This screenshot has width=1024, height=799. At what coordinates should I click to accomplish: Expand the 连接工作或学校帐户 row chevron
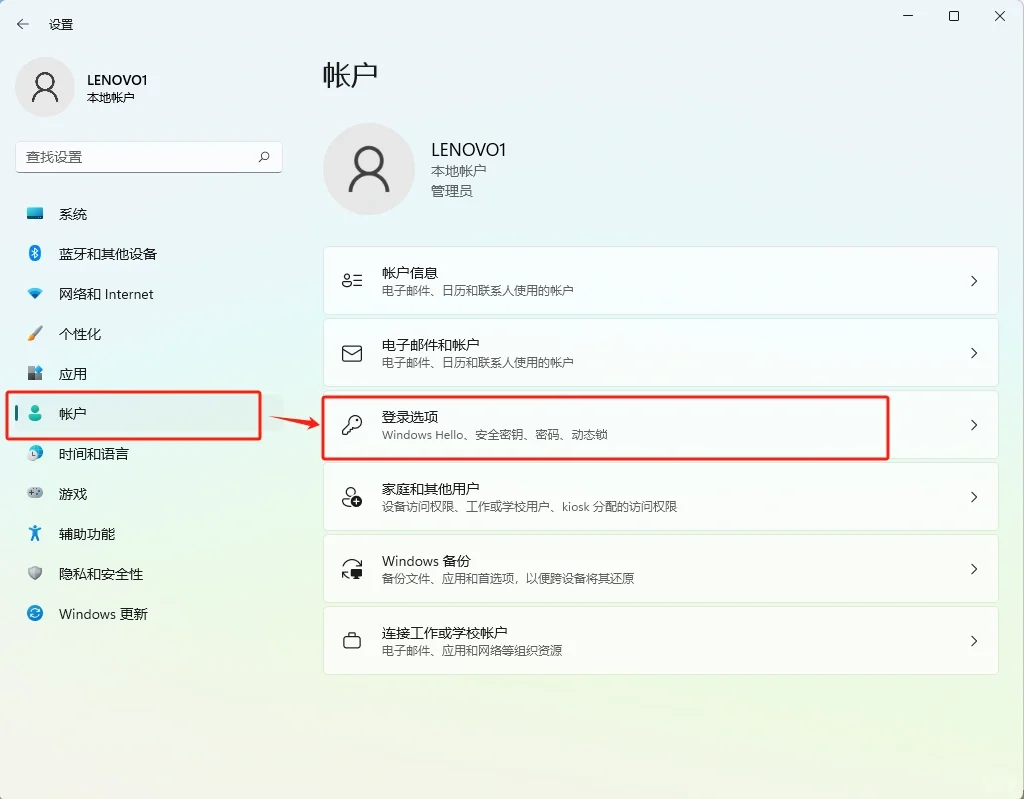point(974,641)
